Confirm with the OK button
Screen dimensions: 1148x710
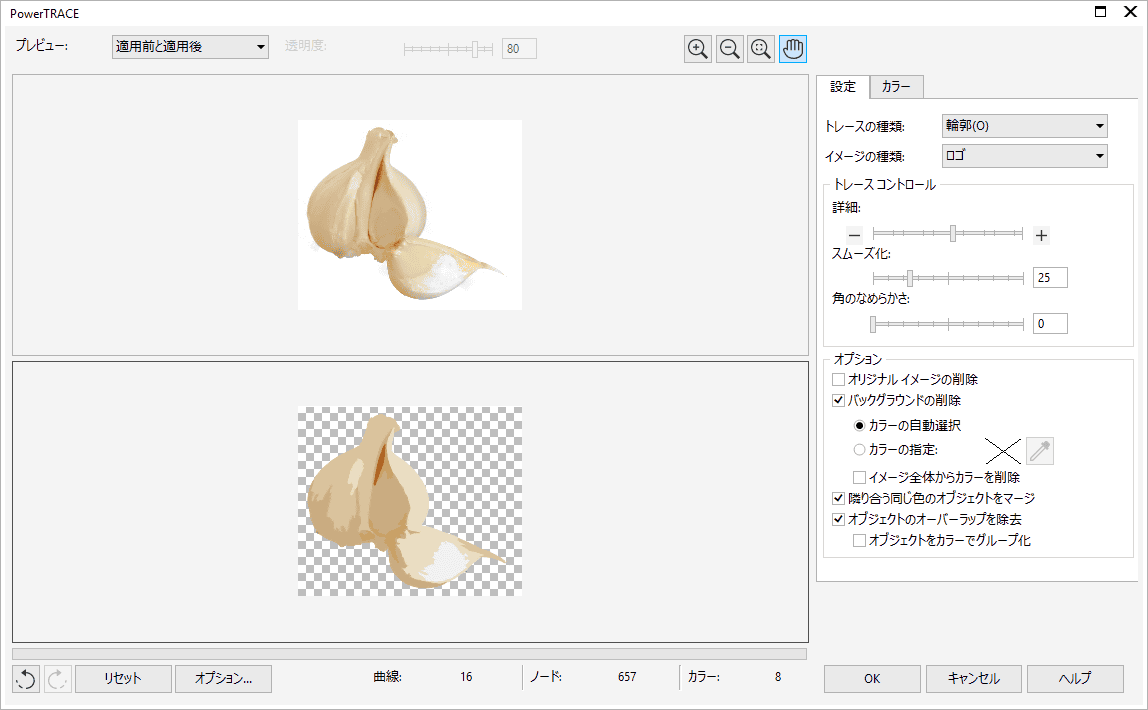[x=872, y=679]
